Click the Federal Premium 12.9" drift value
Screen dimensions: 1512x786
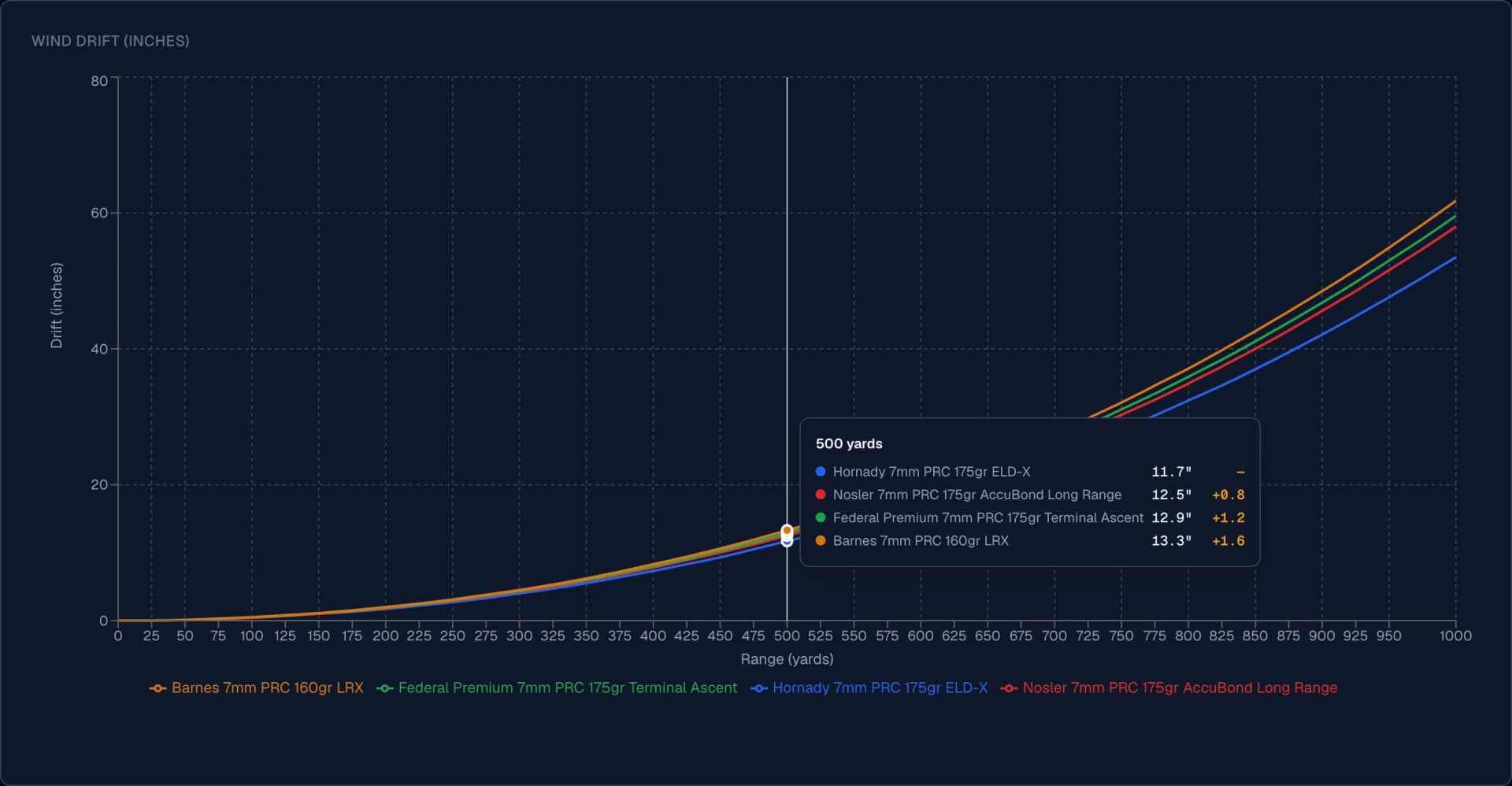click(x=1172, y=517)
